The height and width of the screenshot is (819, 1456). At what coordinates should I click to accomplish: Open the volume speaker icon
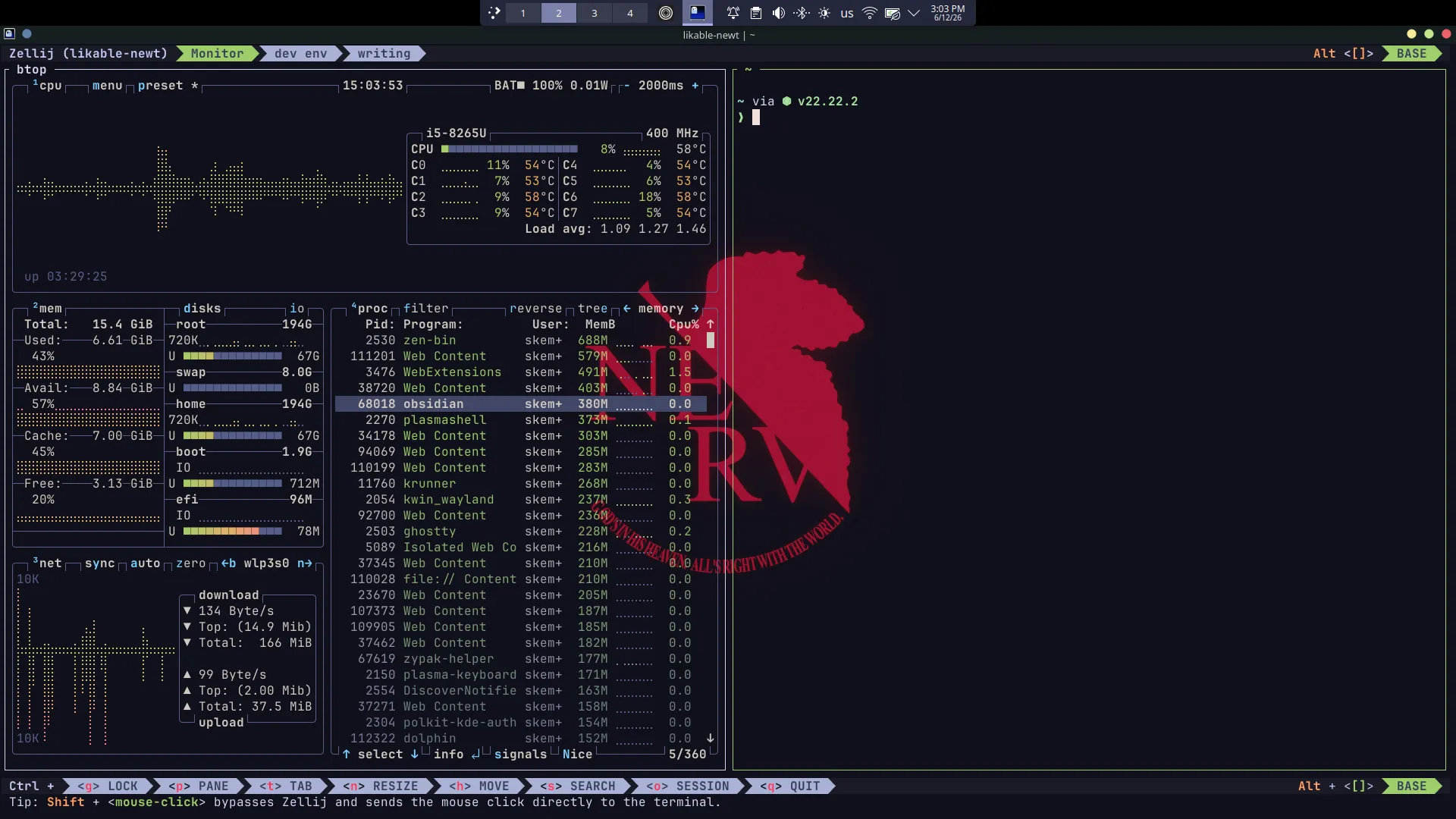[x=778, y=13]
